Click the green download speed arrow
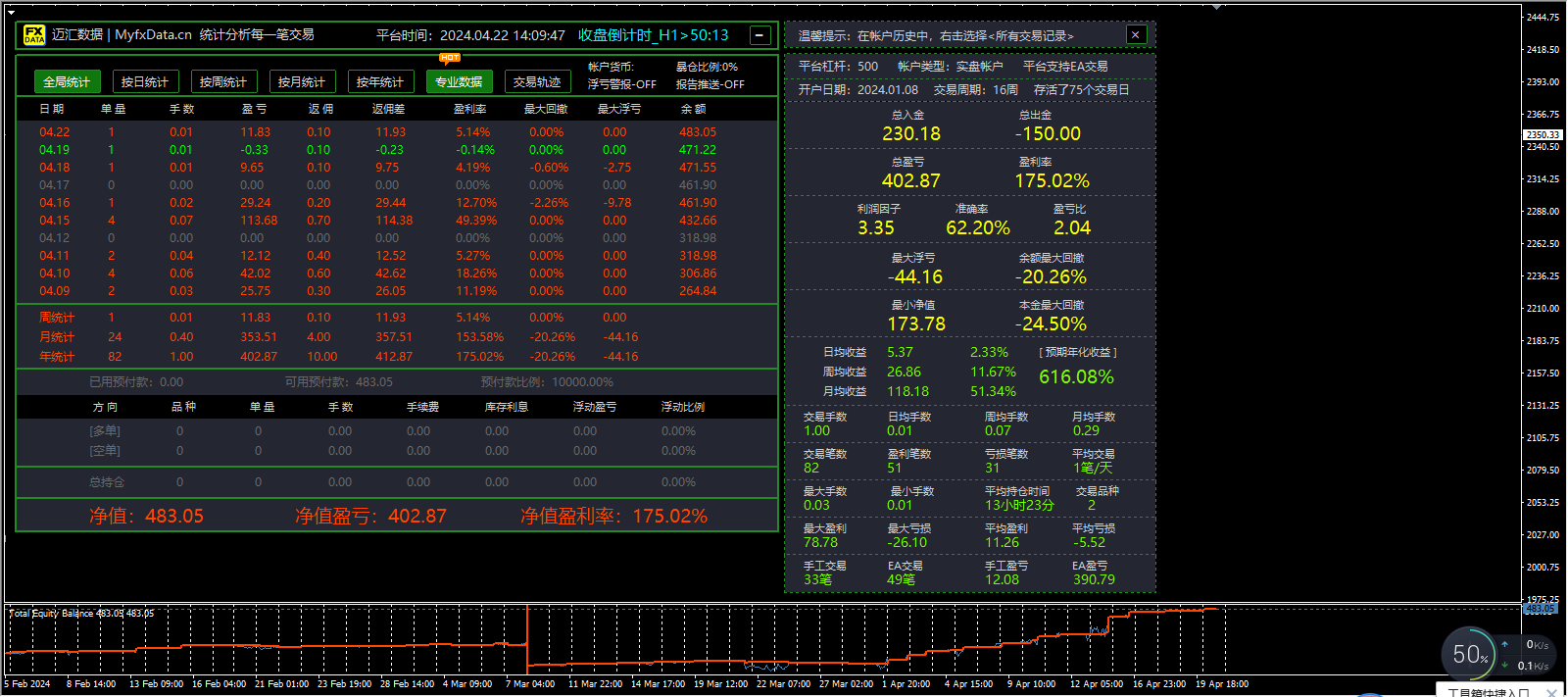 tap(1505, 665)
